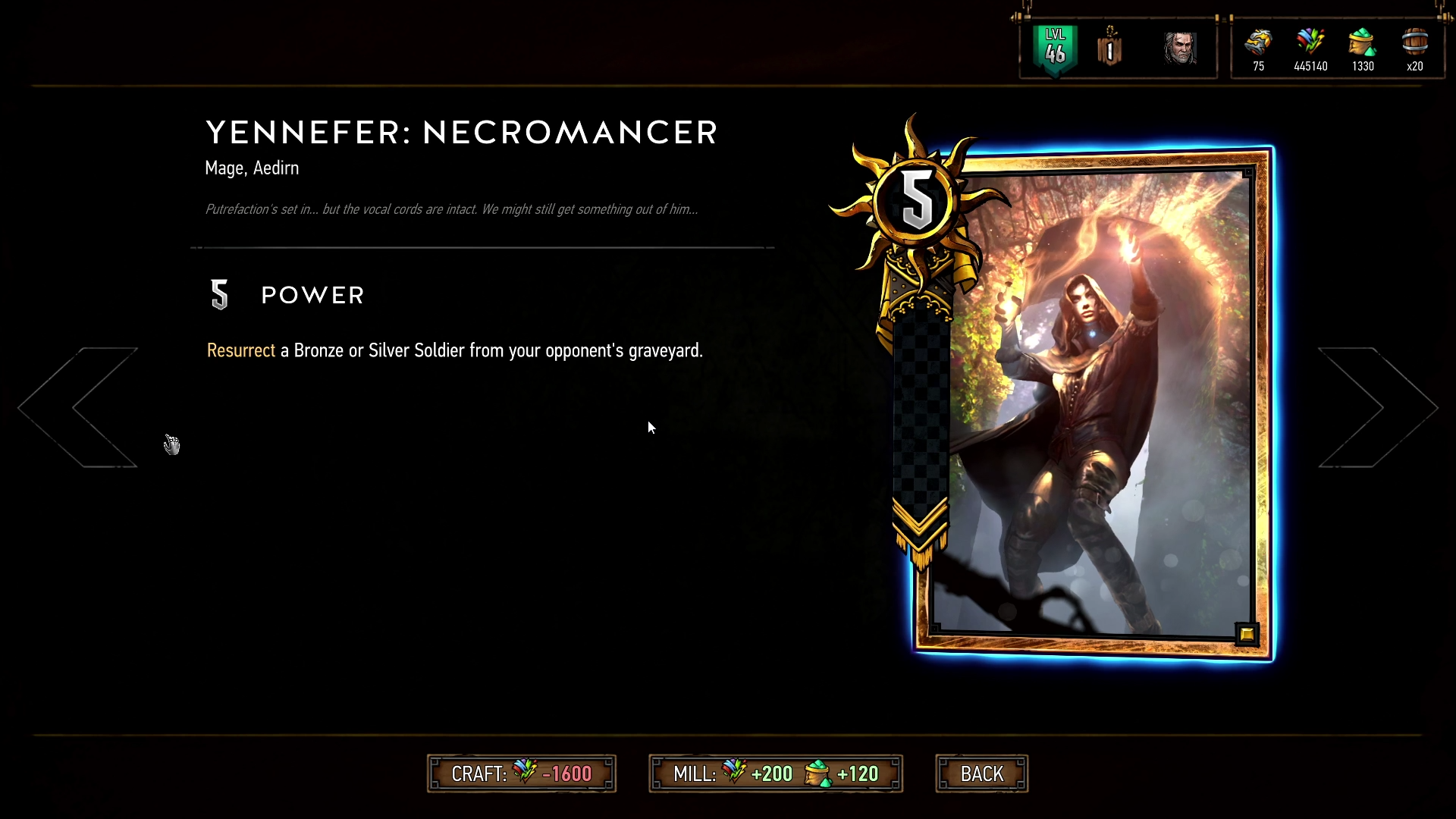Click the golden rarity banner on card edge
The image size is (1456, 819).
coord(920,425)
